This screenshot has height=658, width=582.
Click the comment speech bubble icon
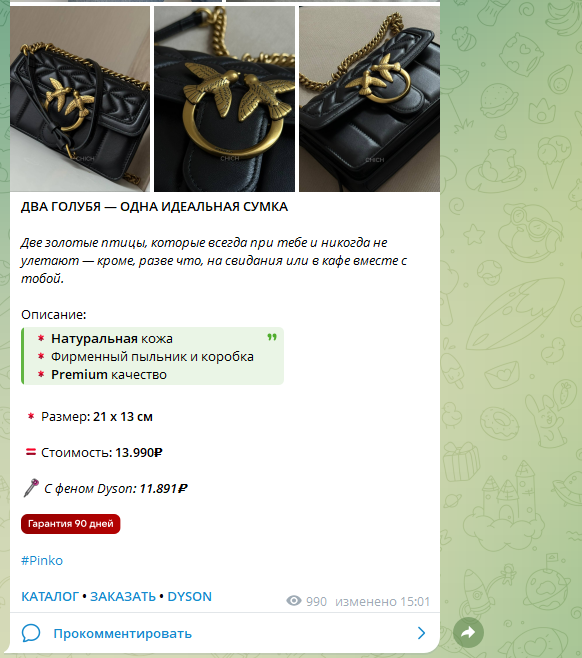point(31,633)
